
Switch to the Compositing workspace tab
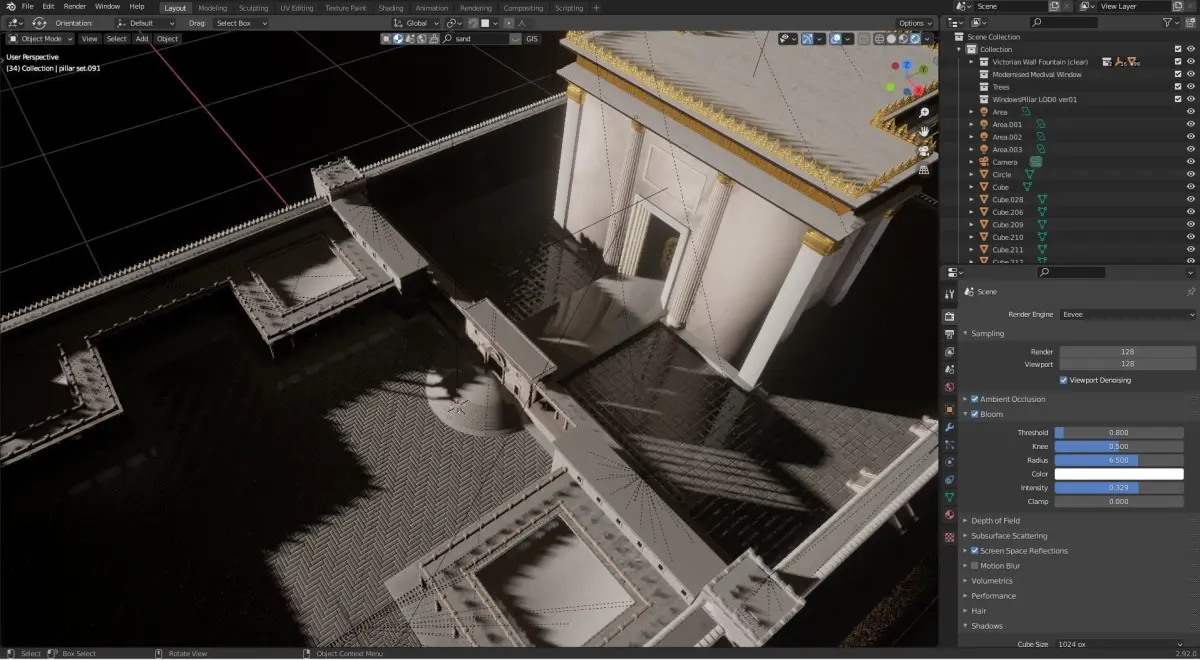point(523,8)
